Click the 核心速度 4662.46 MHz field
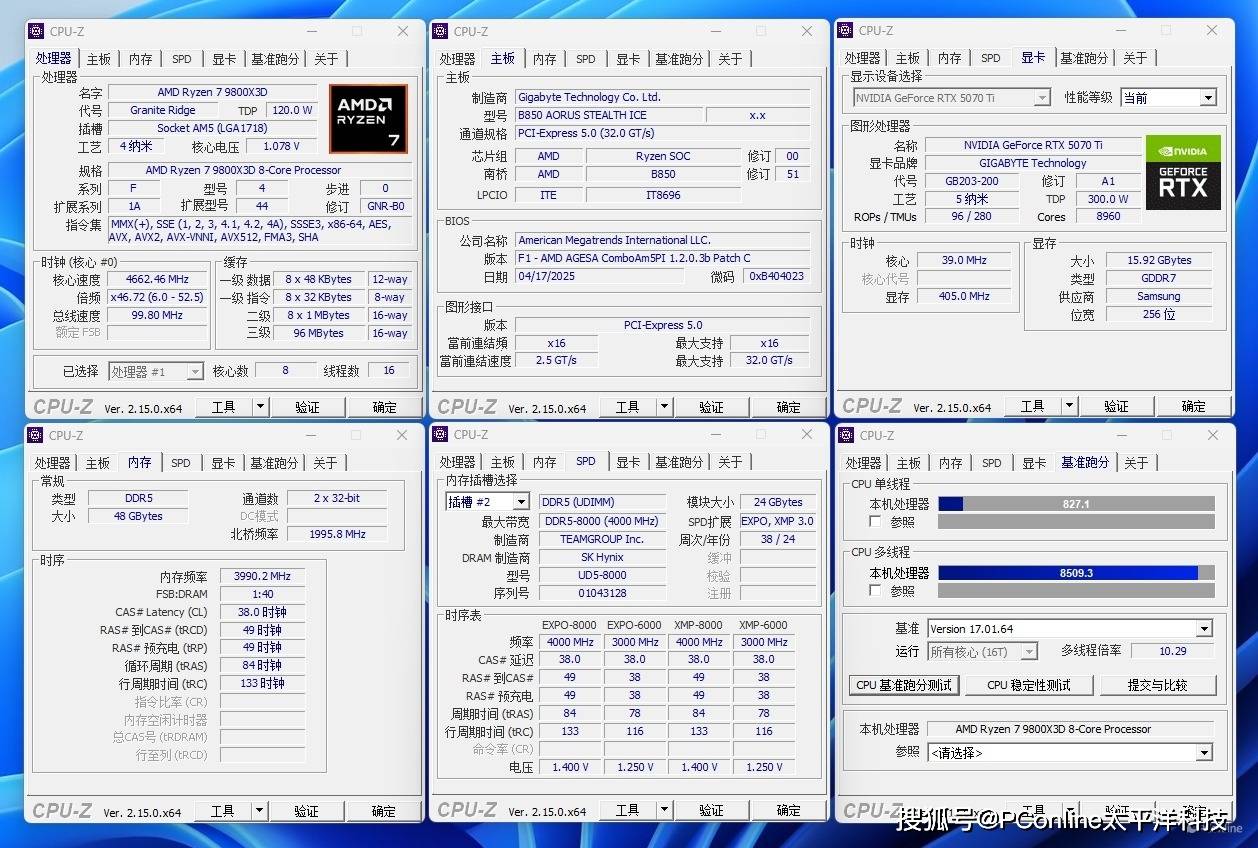The height and width of the screenshot is (848, 1258). 157,280
